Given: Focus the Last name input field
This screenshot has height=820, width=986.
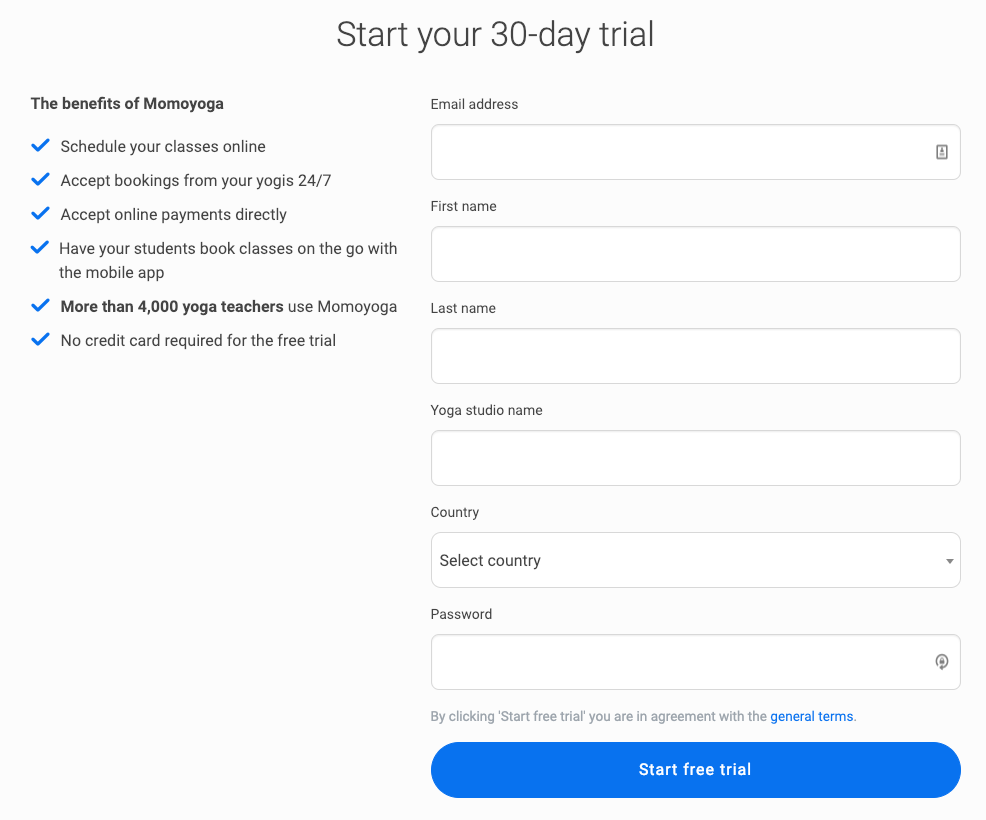Looking at the screenshot, I should 695,356.
